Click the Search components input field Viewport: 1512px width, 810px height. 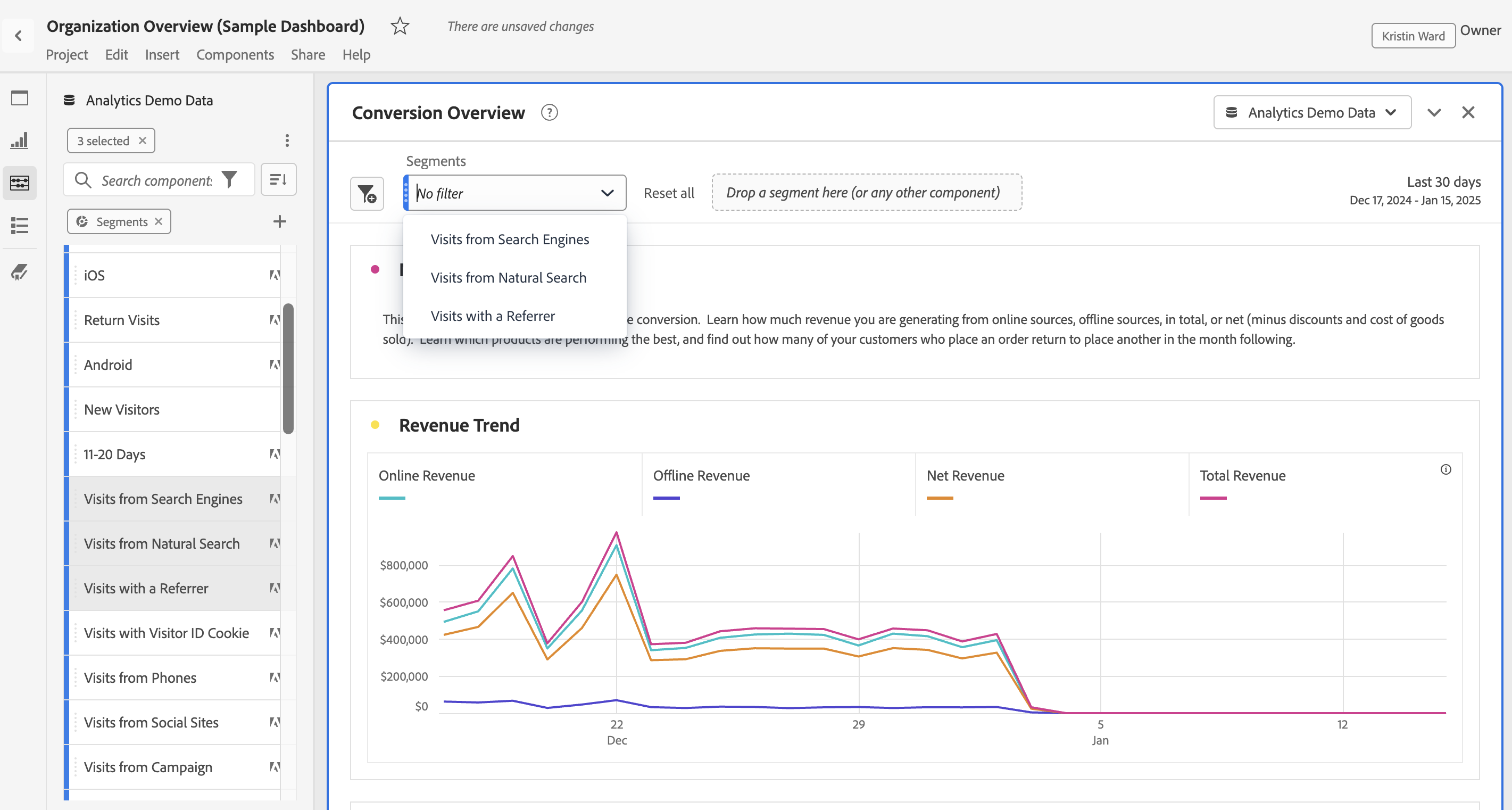pos(156,180)
